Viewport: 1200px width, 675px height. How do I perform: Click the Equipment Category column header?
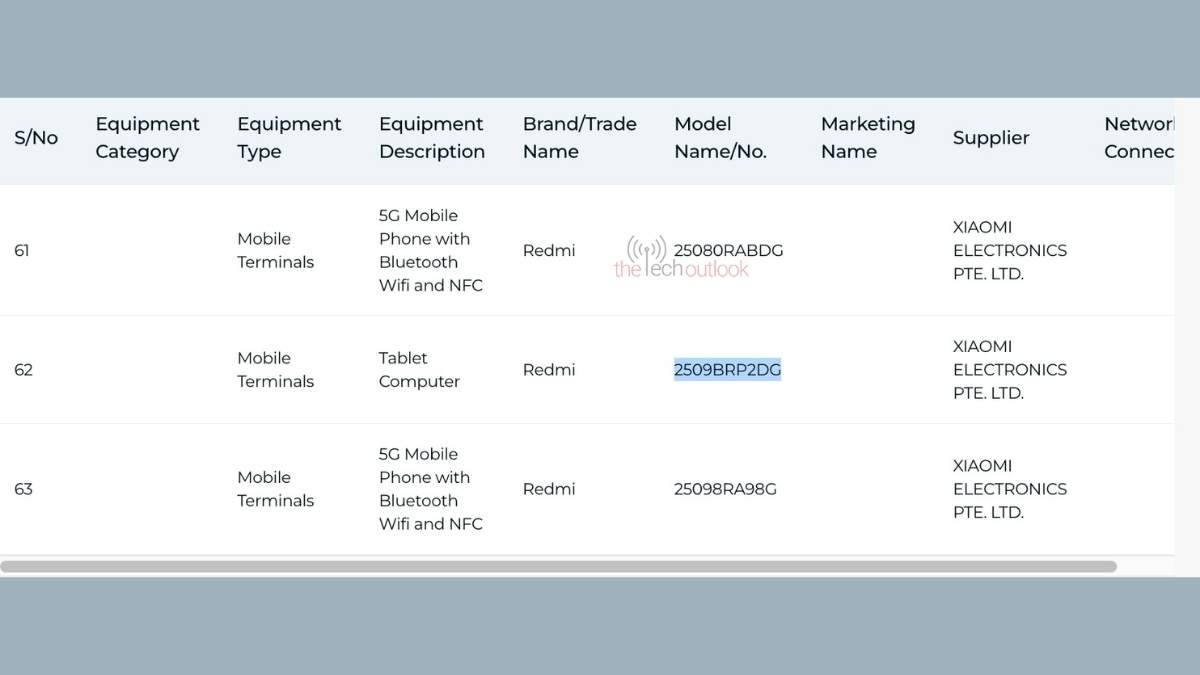(x=147, y=138)
